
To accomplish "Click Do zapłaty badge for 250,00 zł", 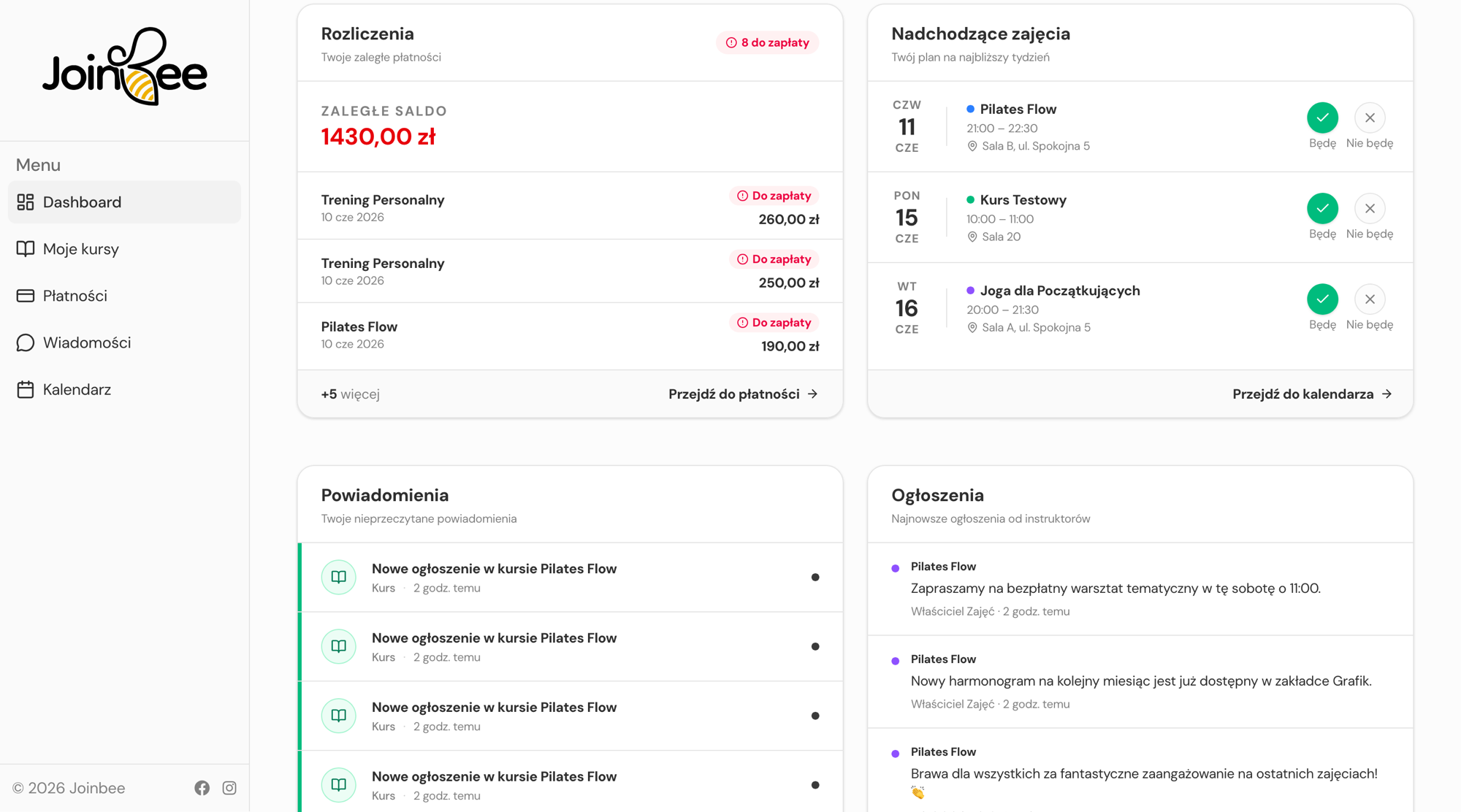I will [774, 259].
